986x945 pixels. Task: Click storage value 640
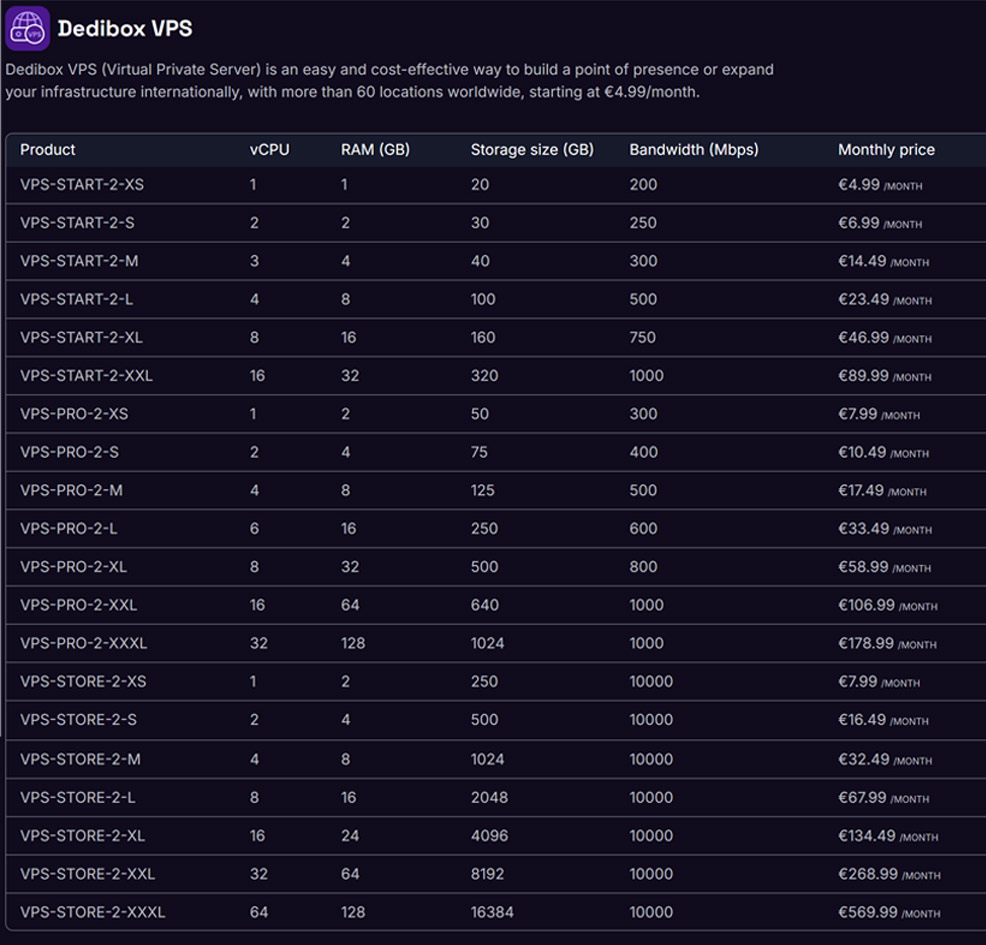coord(485,605)
